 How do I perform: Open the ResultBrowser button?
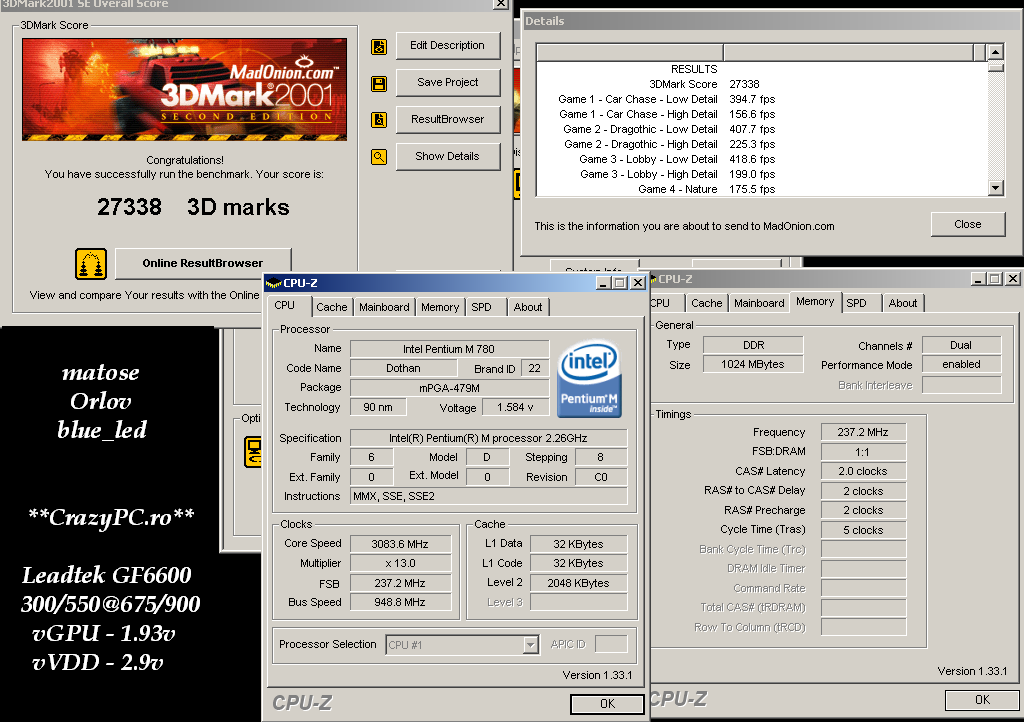pos(448,119)
